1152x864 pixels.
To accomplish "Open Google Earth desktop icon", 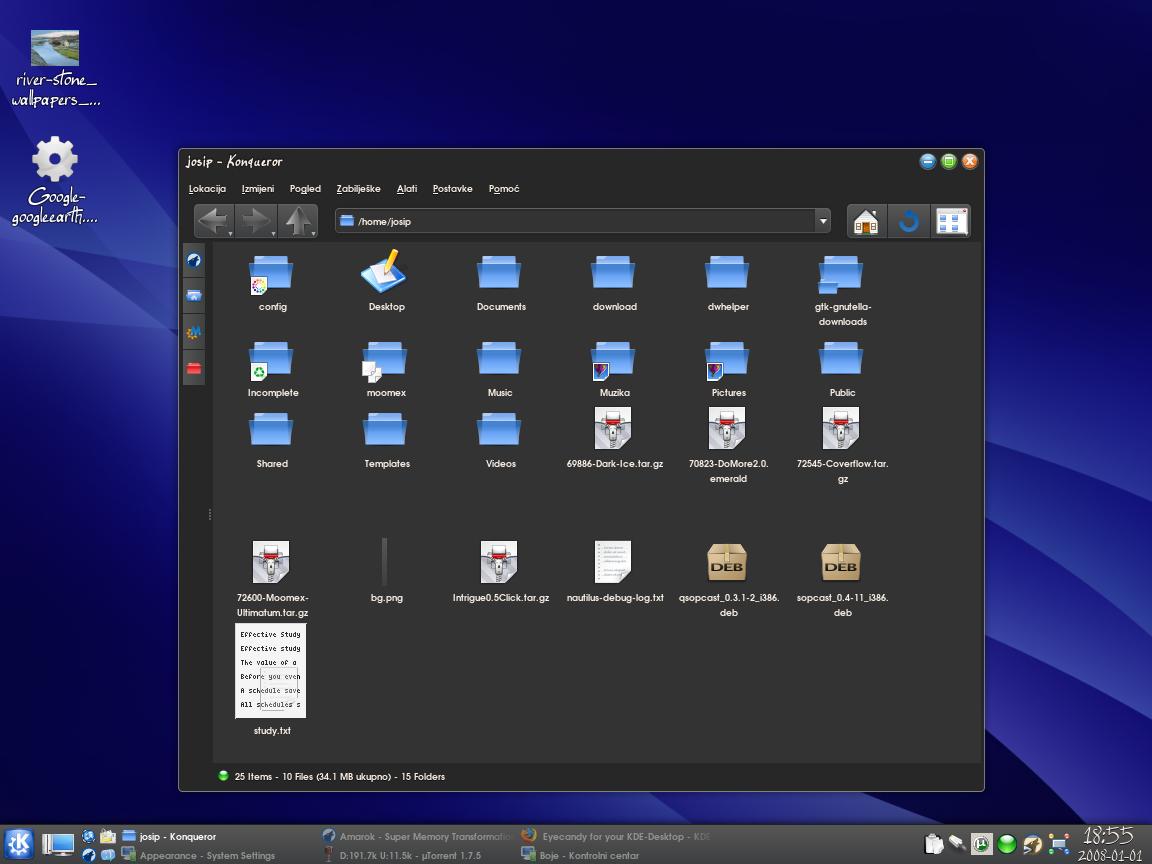I will click(x=54, y=181).
